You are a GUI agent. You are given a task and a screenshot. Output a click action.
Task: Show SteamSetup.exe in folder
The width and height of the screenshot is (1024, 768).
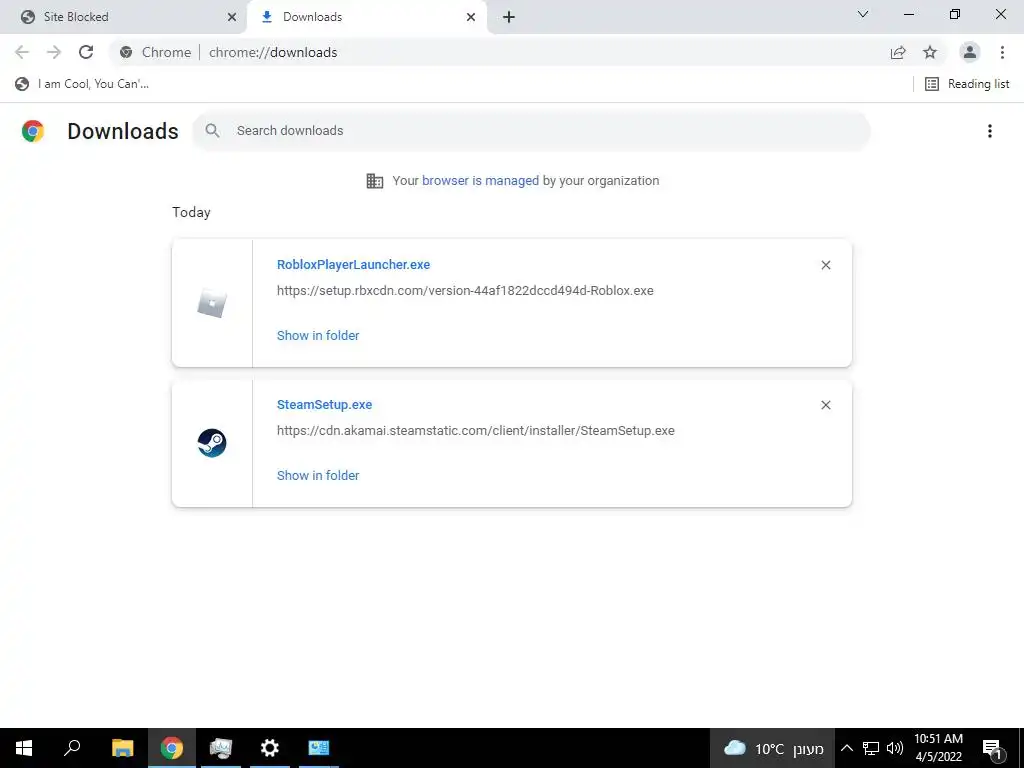coord(318,475)
